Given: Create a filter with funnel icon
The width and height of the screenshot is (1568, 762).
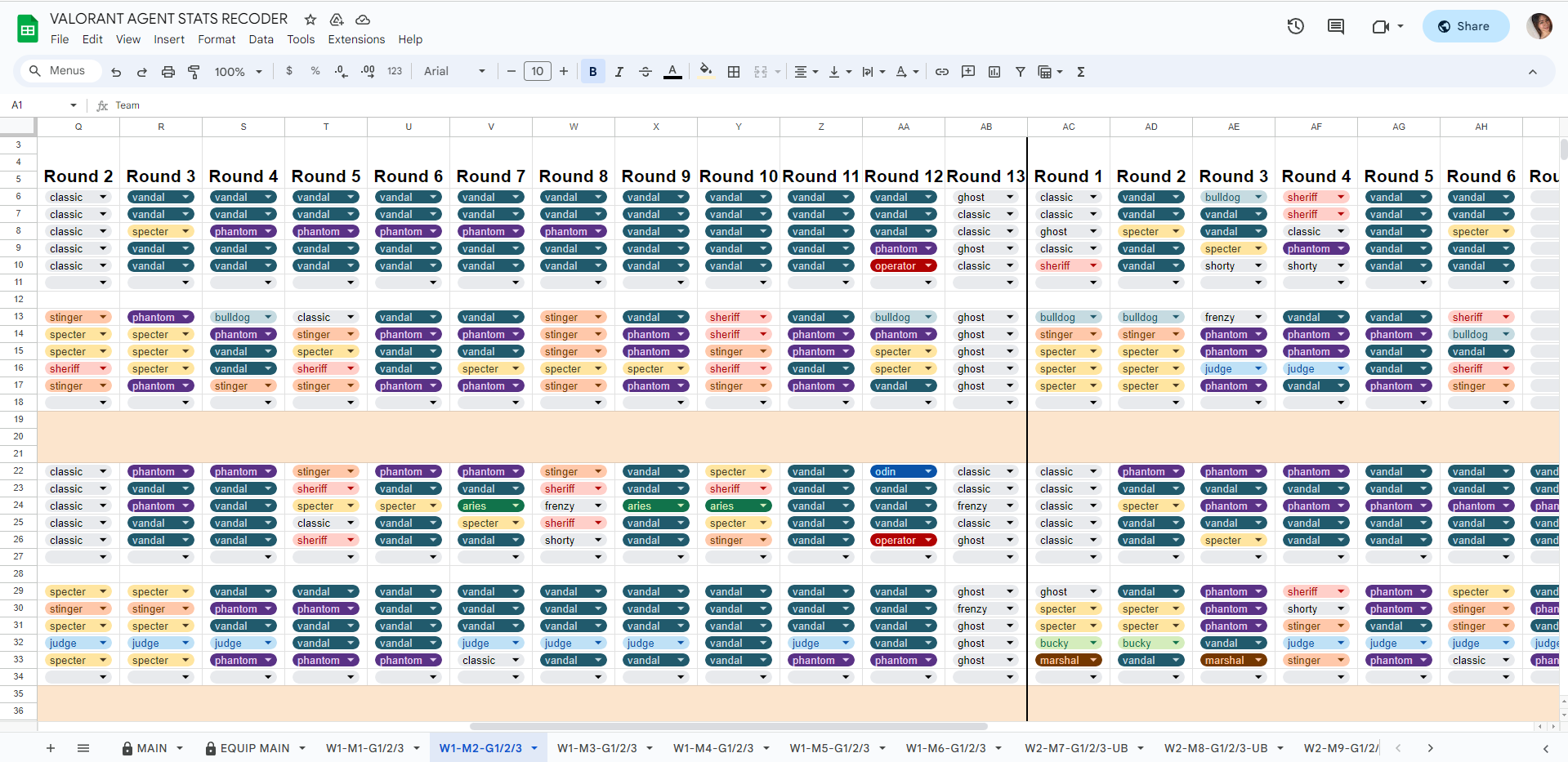Looking at the screenshot, I should [1021, 72].
